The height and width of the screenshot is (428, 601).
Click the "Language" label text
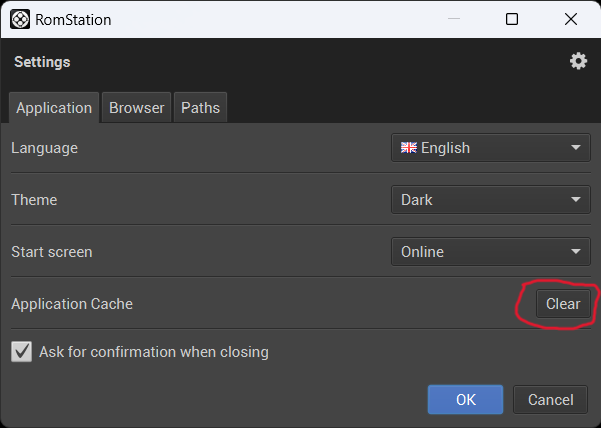point(44,148)
